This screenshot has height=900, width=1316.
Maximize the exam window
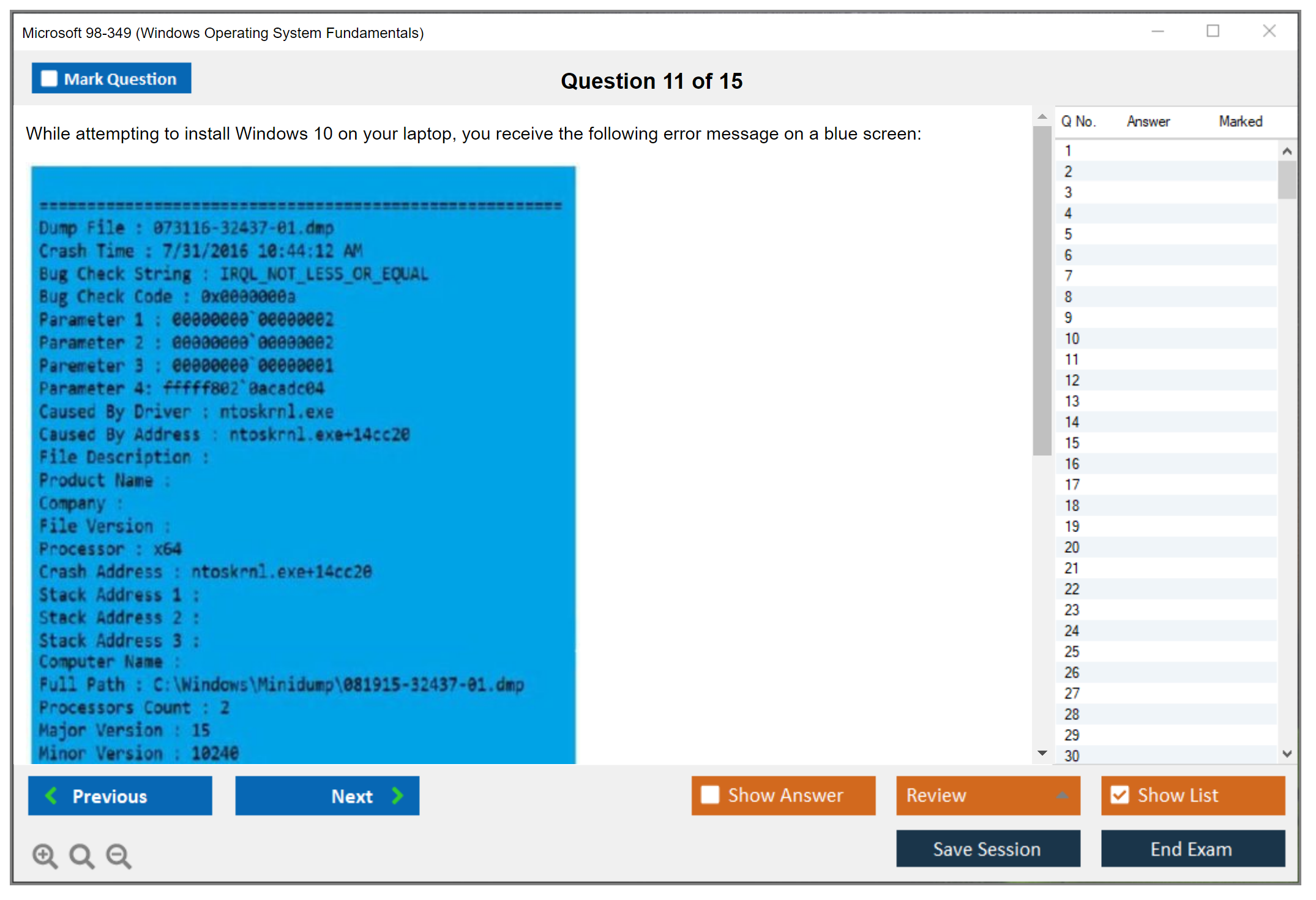tap(1213, 31)
